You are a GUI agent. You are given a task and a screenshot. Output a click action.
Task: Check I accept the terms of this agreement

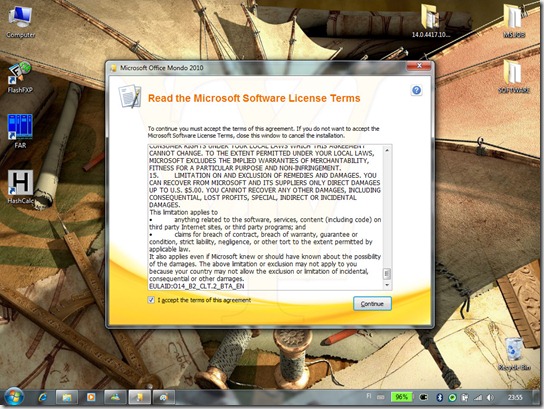[x=151, y=300]
